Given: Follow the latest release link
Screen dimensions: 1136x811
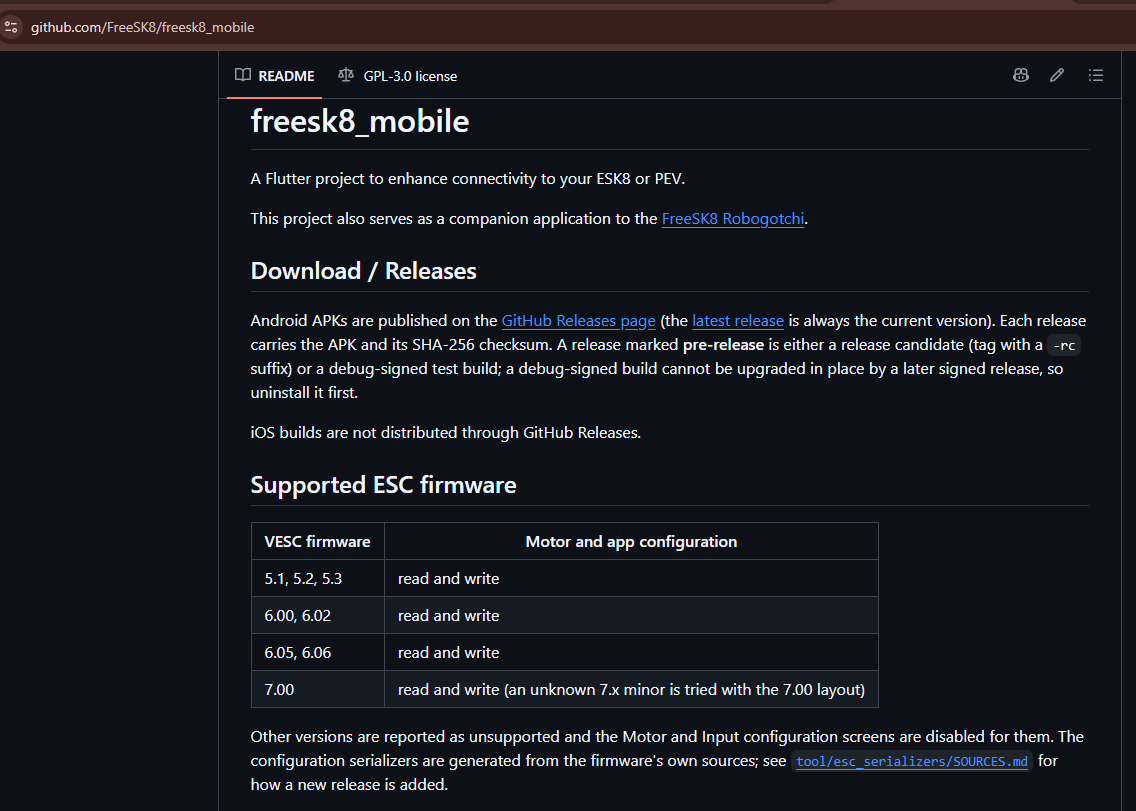Looking at the screenshot, I should coord(738,321).
